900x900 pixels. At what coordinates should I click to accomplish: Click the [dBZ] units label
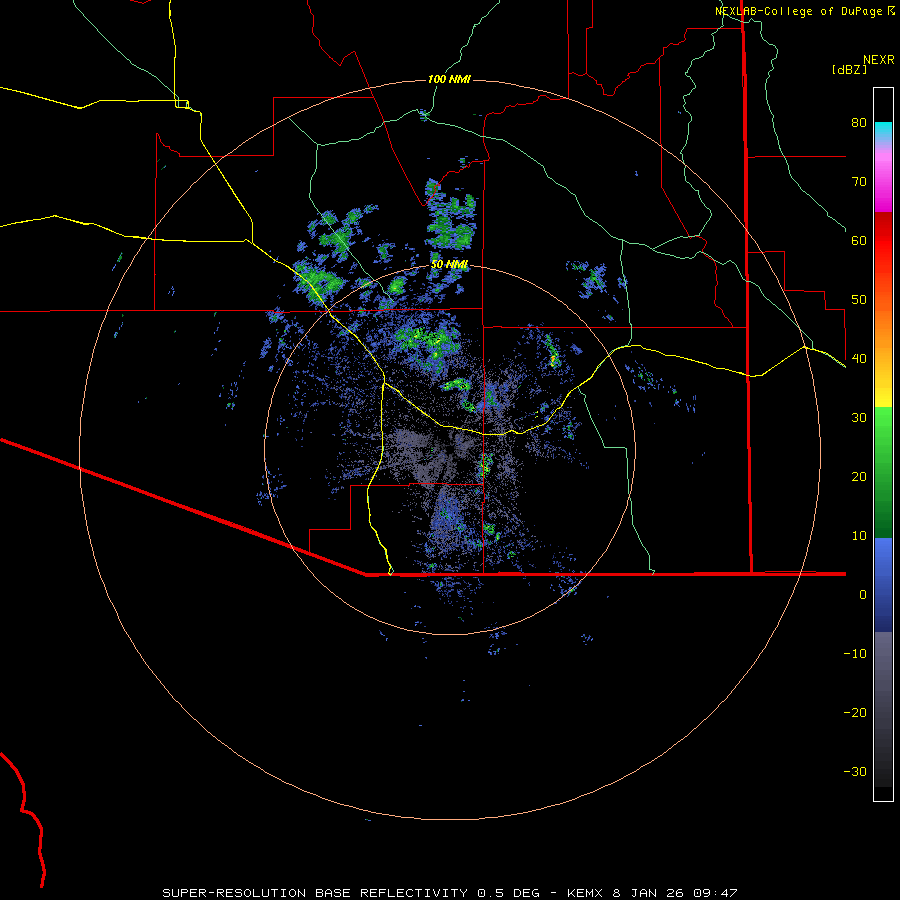click(849, 70)
